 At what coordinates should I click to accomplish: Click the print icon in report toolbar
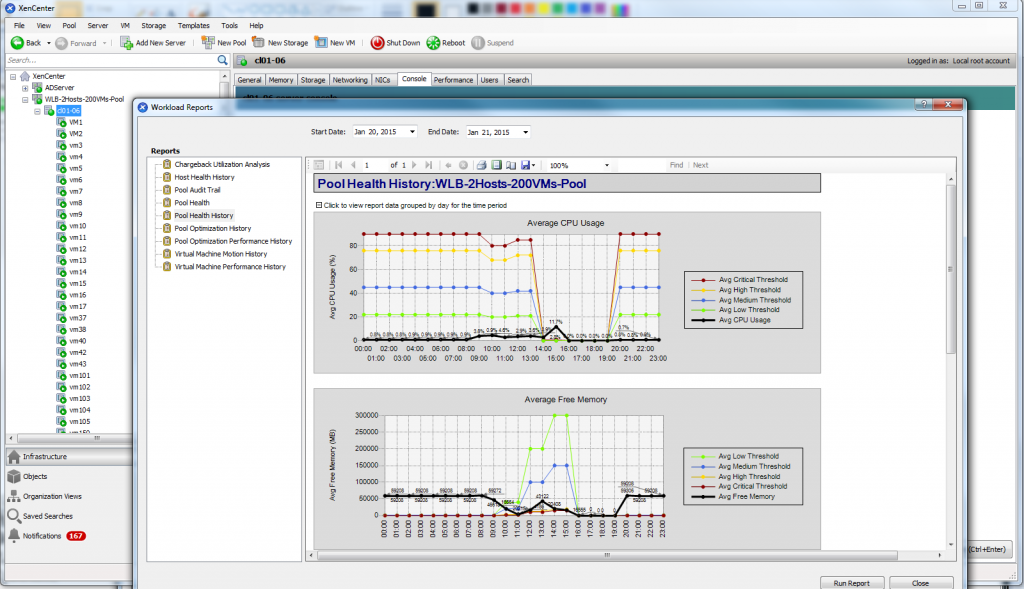481,165
